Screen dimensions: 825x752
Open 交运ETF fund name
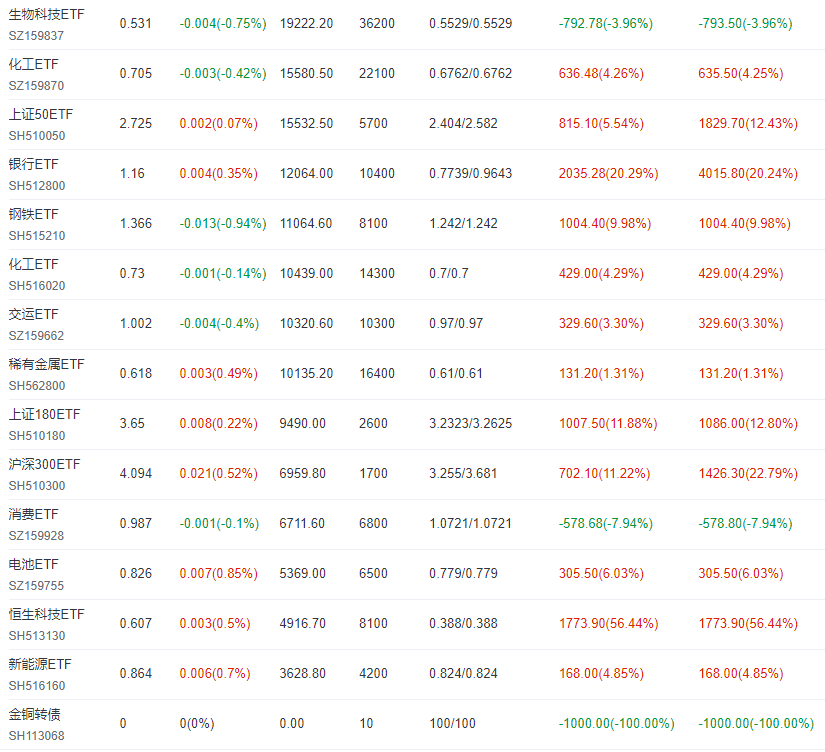pyautogui.click(x=34, y=314)
